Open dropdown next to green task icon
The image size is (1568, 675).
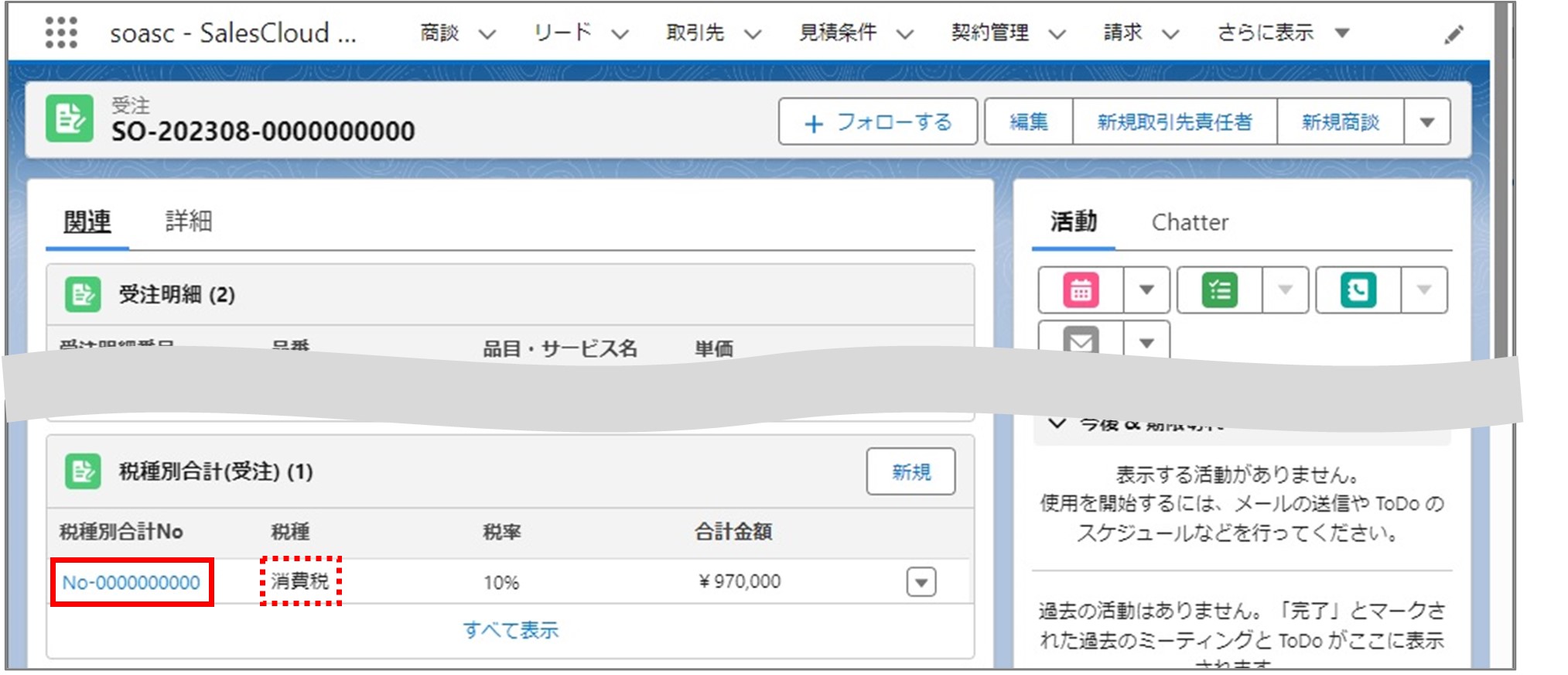point(1286,290)
